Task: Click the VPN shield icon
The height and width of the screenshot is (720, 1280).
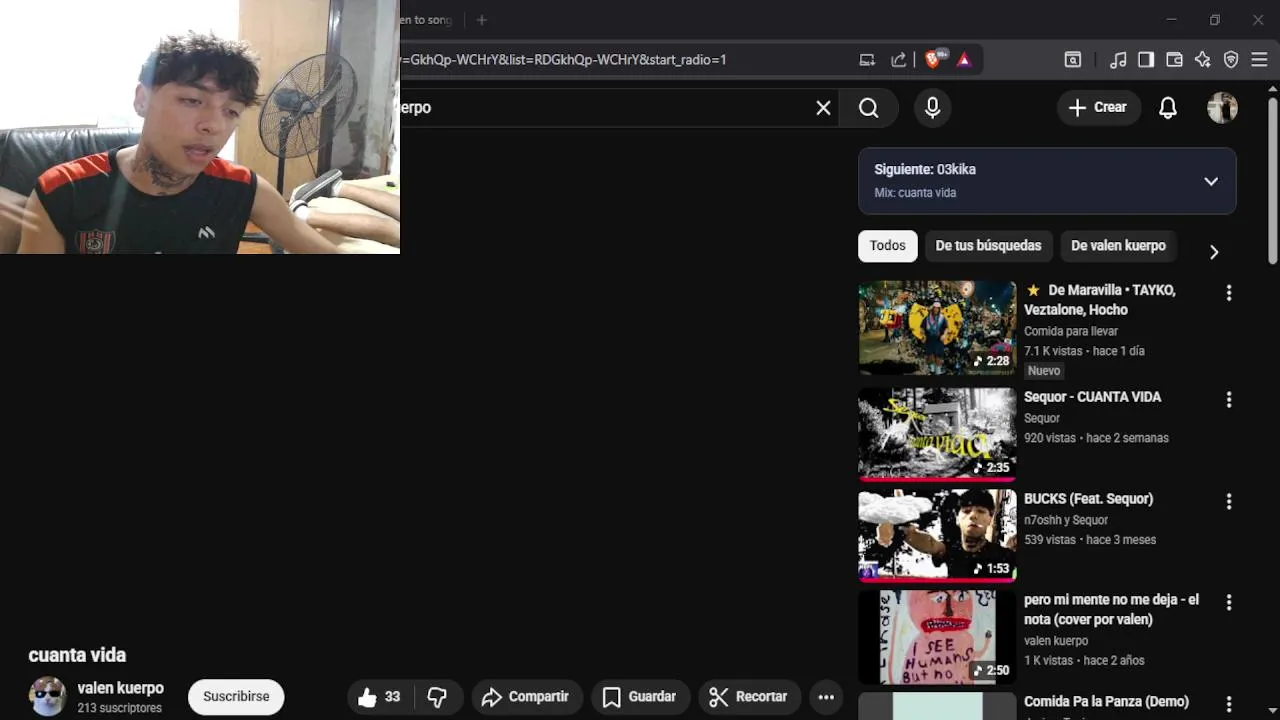Action: tap(1231, 60)
